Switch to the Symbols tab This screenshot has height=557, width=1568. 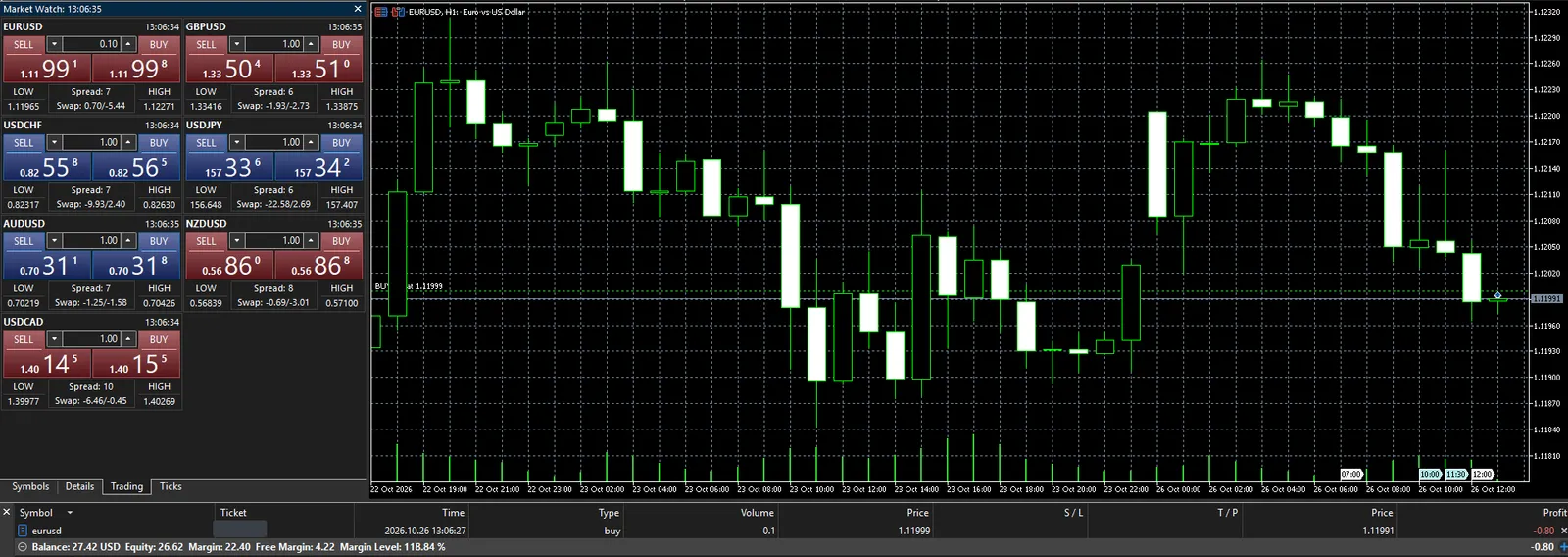[30, 487]
